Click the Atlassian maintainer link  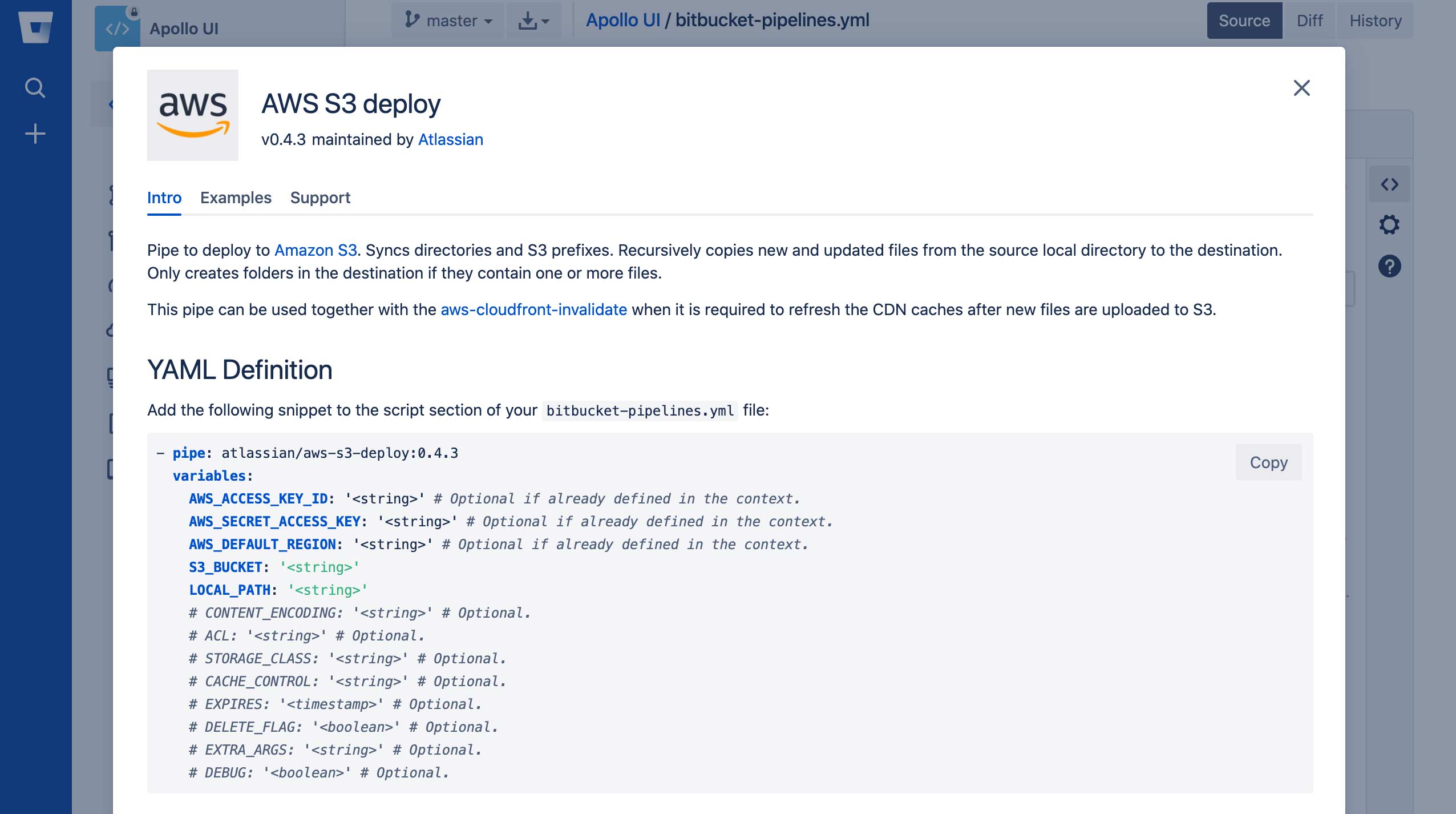pos(450,139)
